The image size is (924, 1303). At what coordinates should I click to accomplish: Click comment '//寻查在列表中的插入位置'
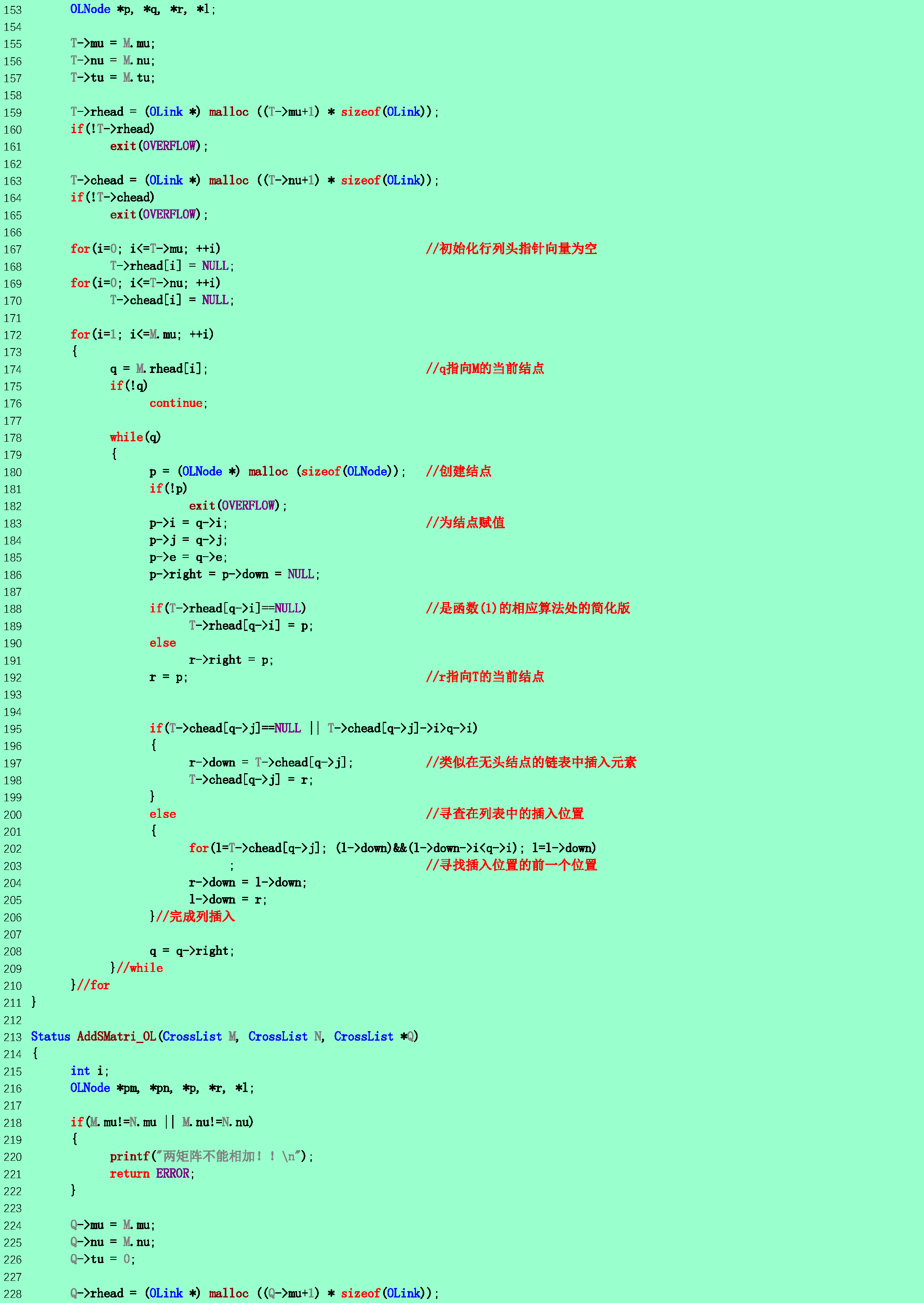tap(505, 813)
